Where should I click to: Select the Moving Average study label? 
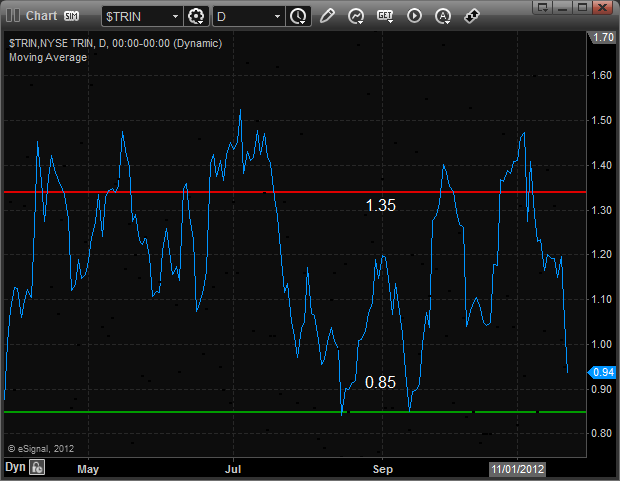48,57
